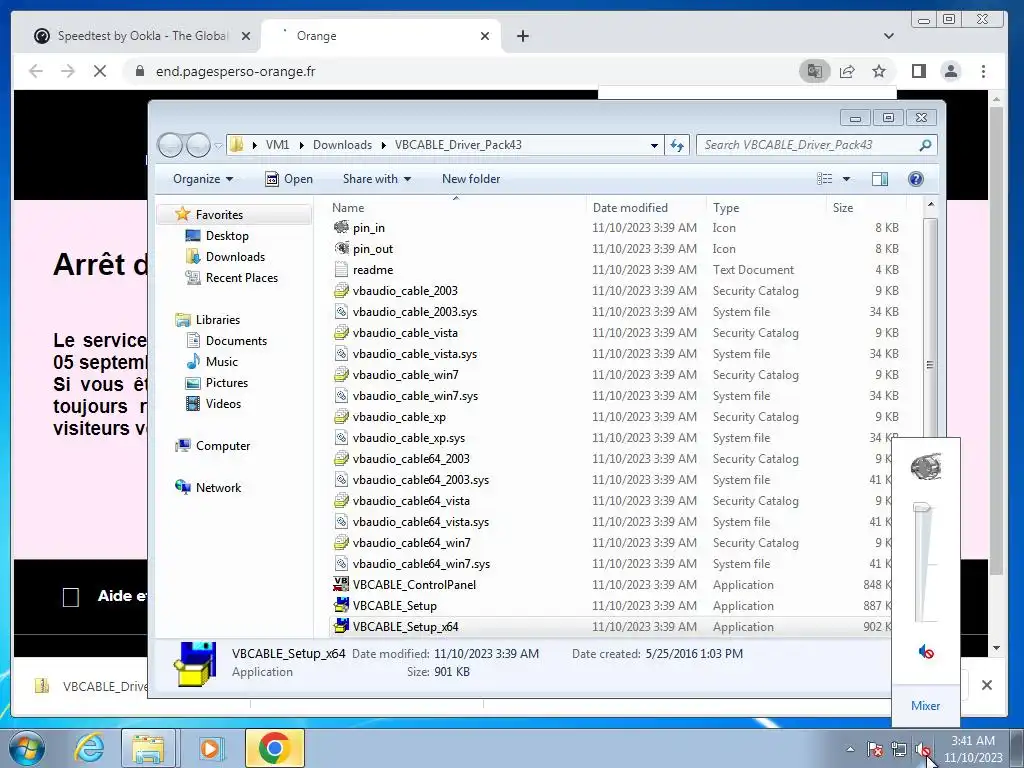The width and height of the screenshot is (1024, 768).
Task: Bookmark this page with star icon
Action: tap(879, 71)
